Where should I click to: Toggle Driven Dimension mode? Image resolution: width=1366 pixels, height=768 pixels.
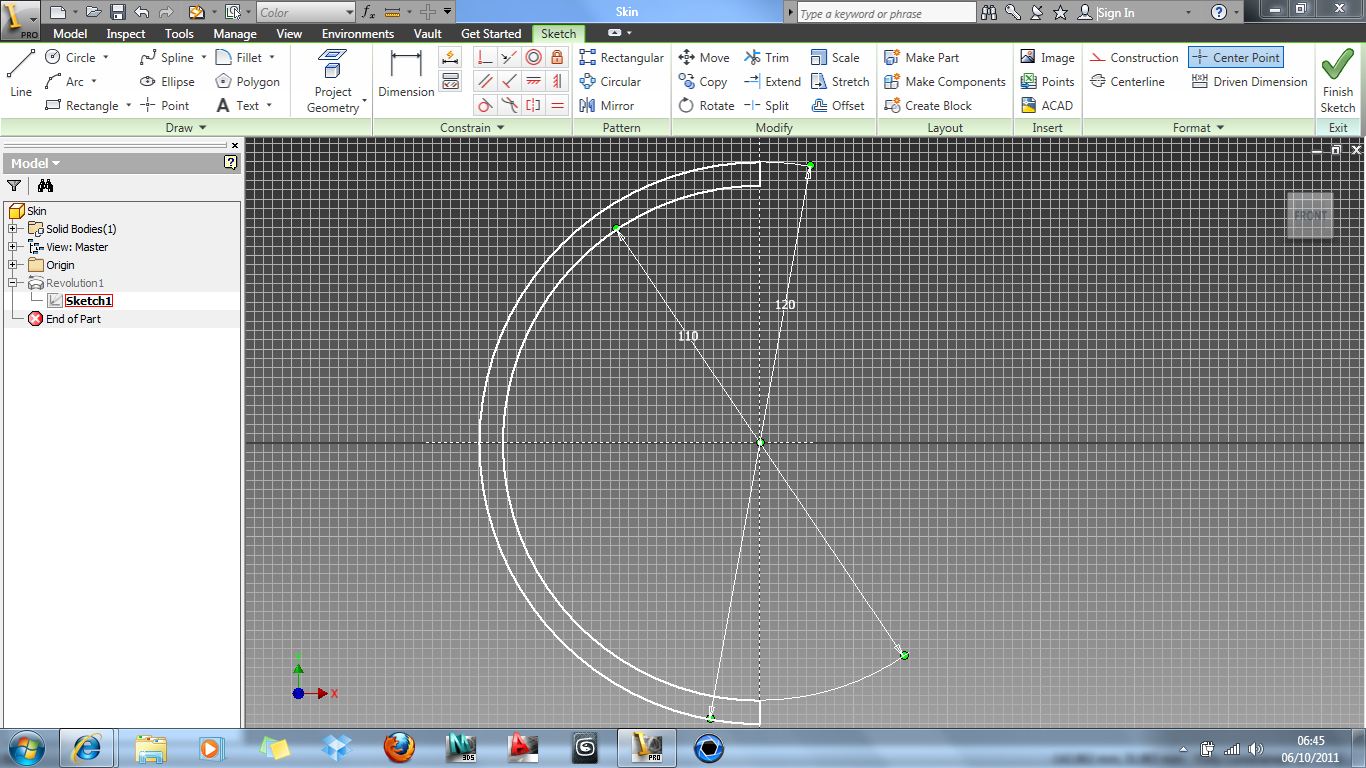pos(1250,81)
